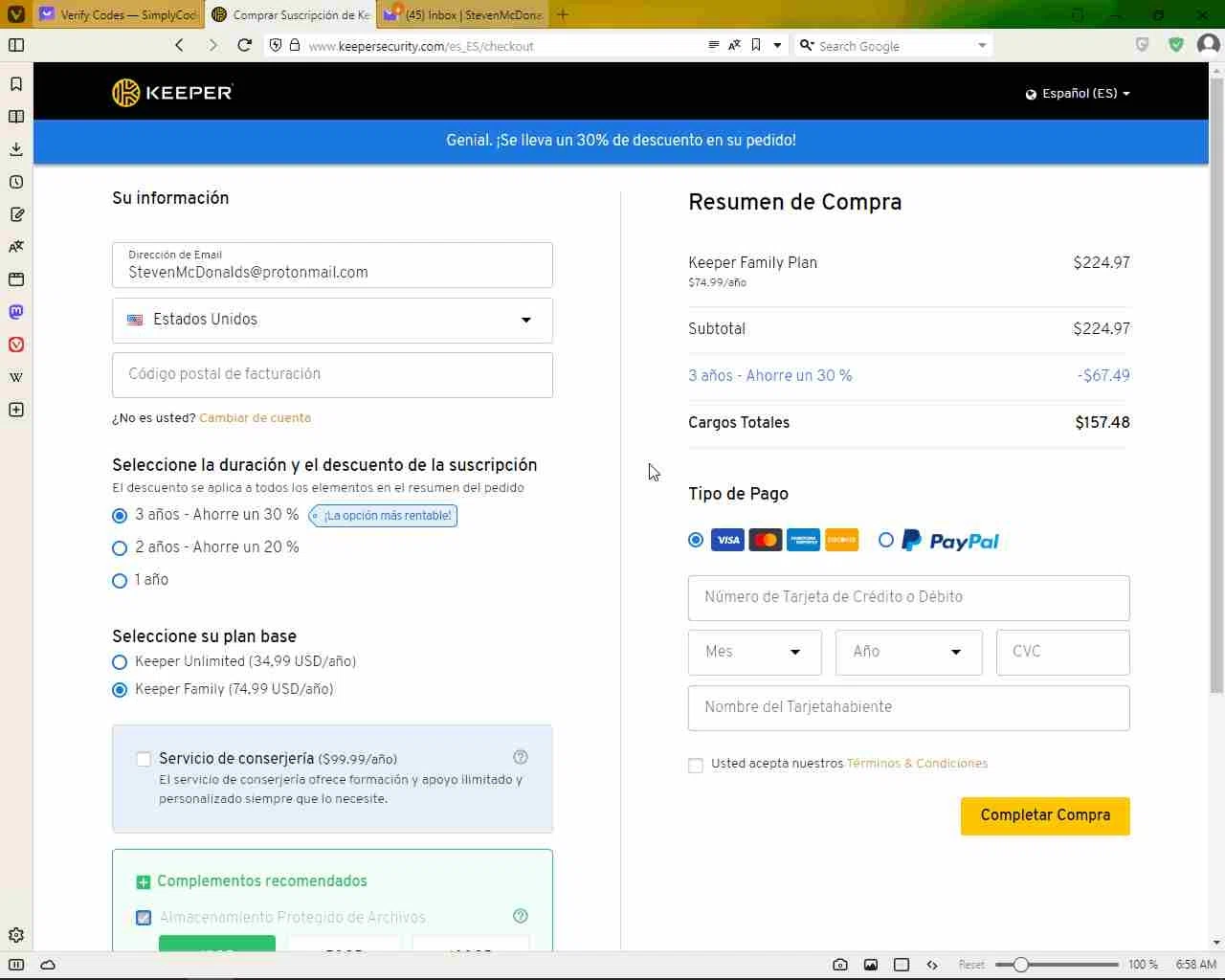Open the user profile avatar icon

coord(1208,45)
